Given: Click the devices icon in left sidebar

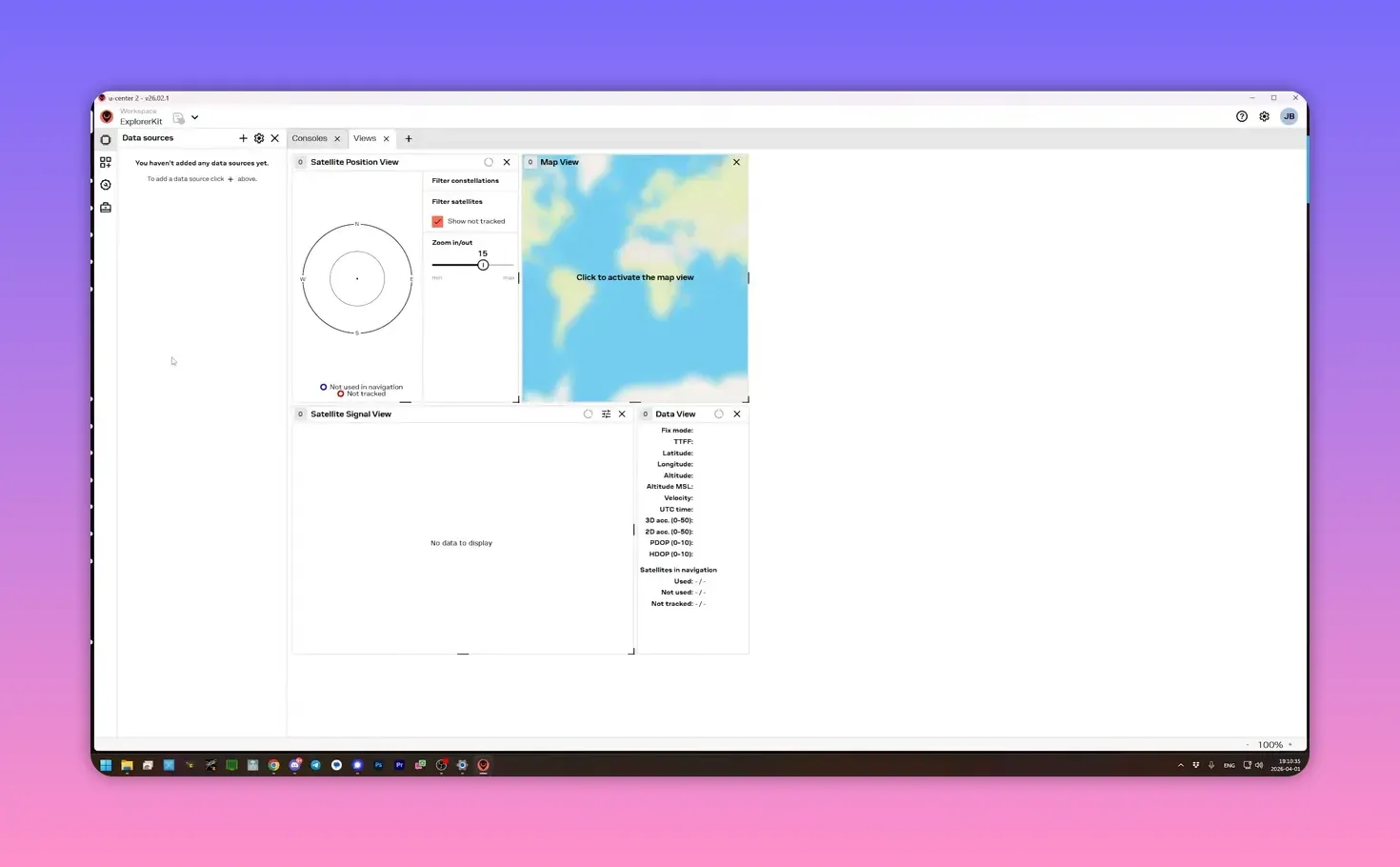Looking at the screenshot, I should pos(106,139).
